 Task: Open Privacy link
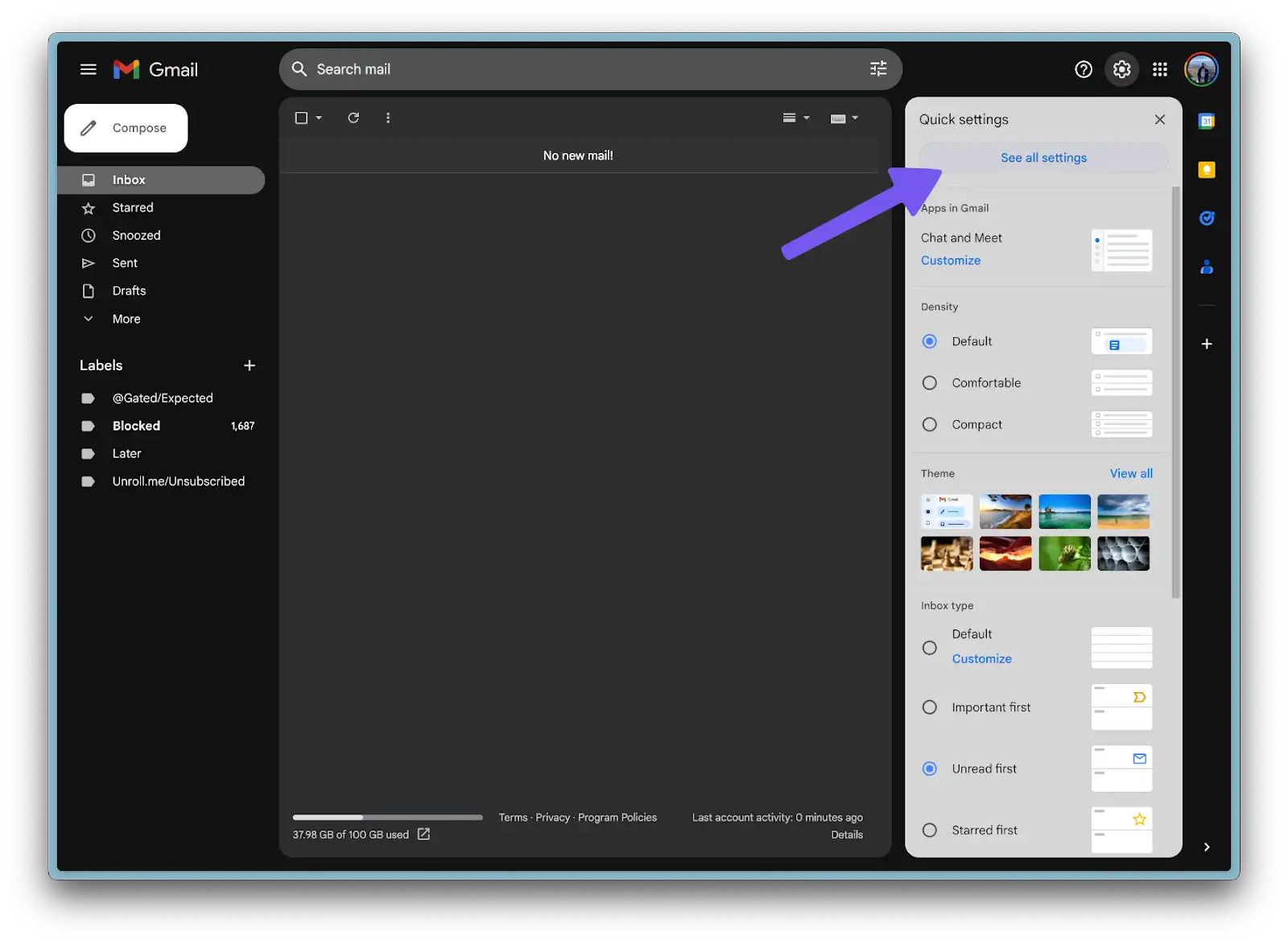[x=552, y=818]
